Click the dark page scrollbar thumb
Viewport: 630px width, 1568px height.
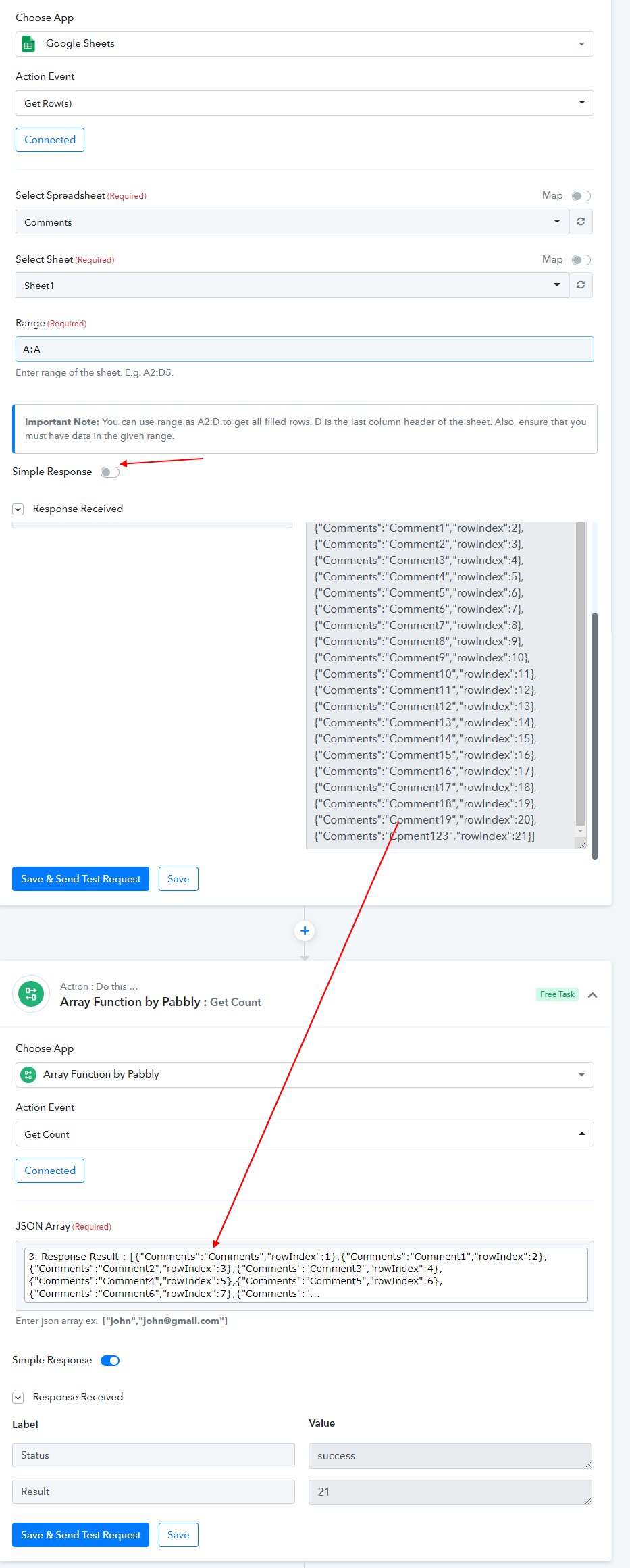(595, 736)
